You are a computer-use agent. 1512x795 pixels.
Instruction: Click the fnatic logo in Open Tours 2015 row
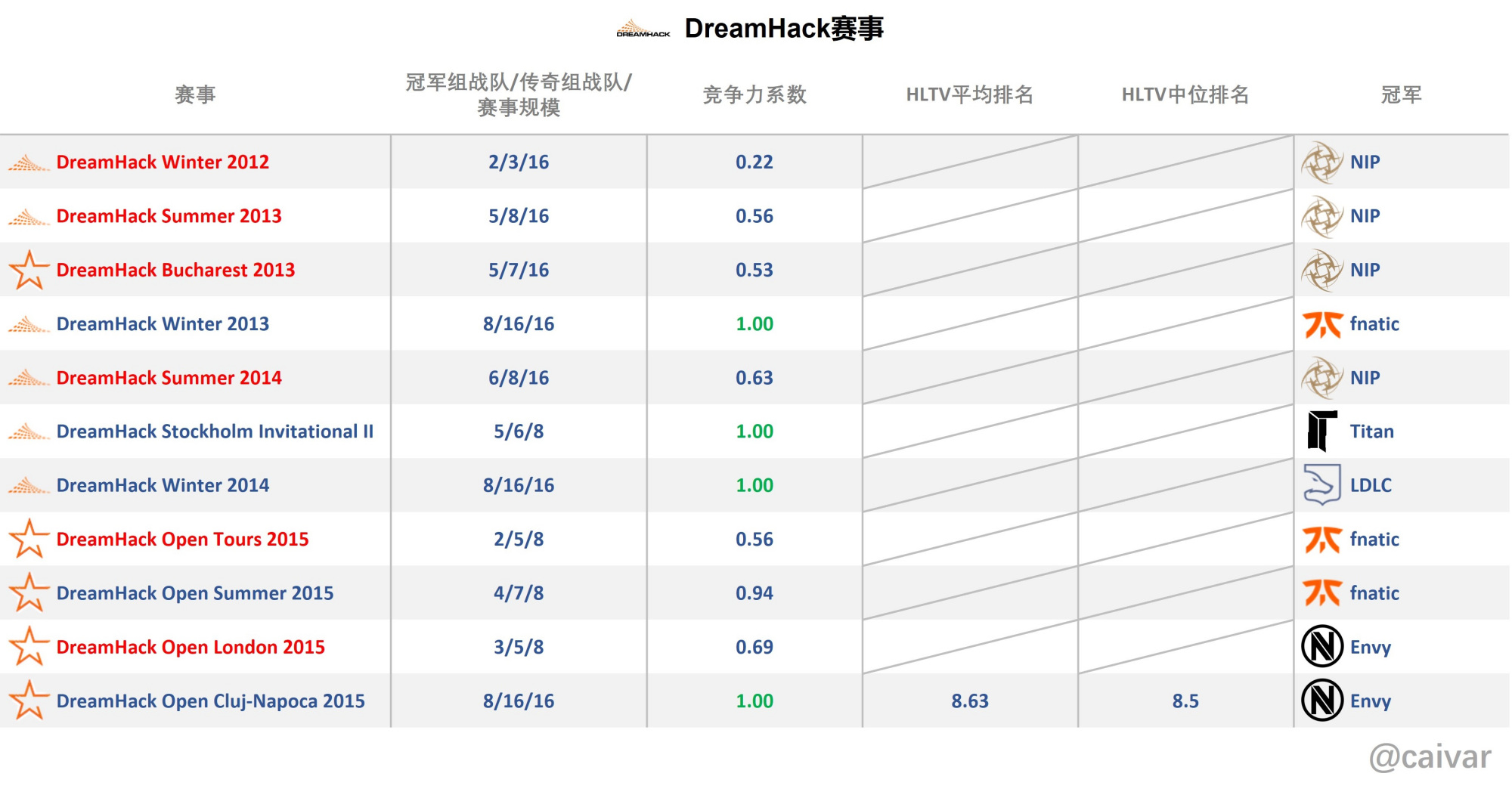(x=1322, y=540)
